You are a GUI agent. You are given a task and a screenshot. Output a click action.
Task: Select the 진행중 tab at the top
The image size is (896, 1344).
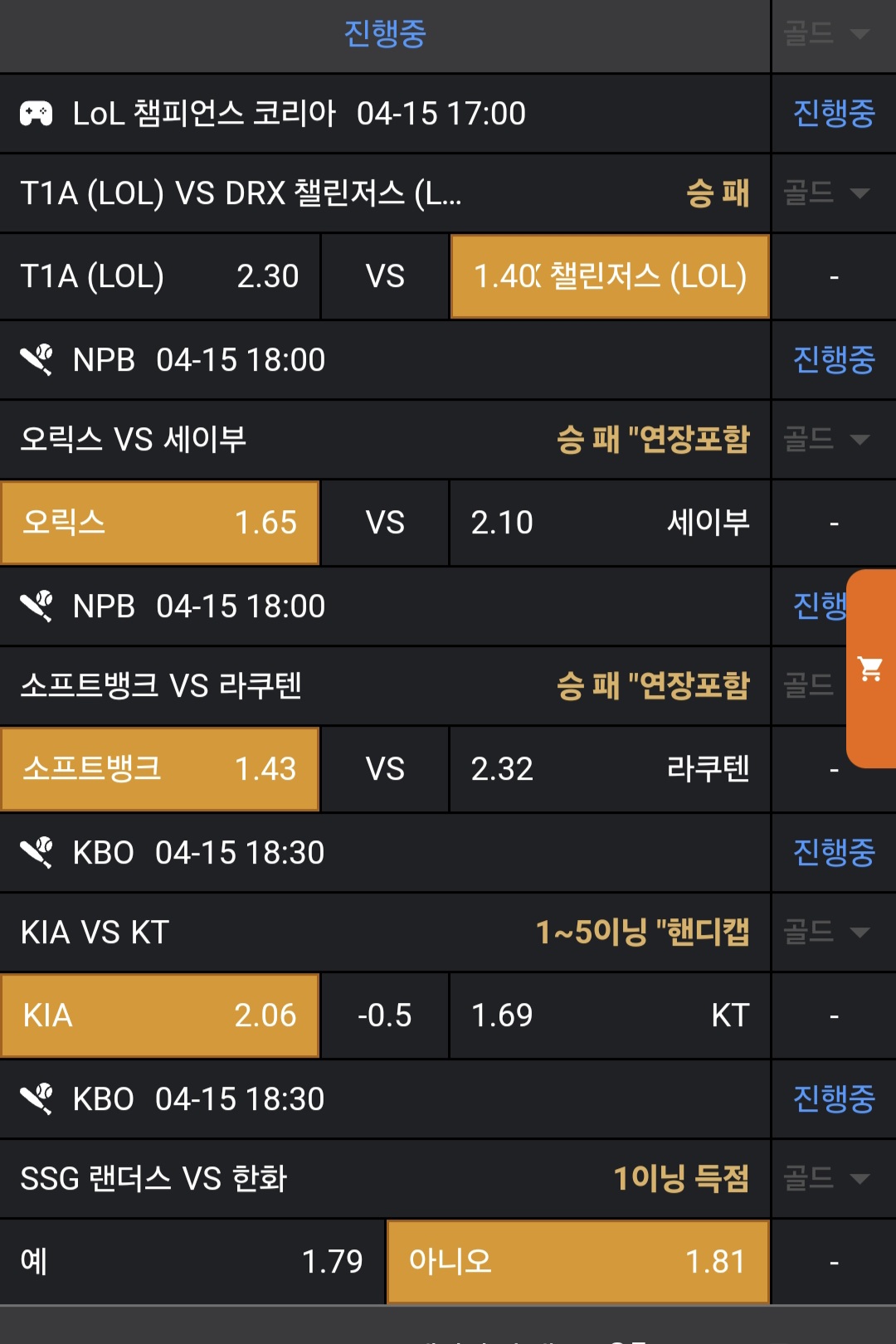[x=385, y=34]
